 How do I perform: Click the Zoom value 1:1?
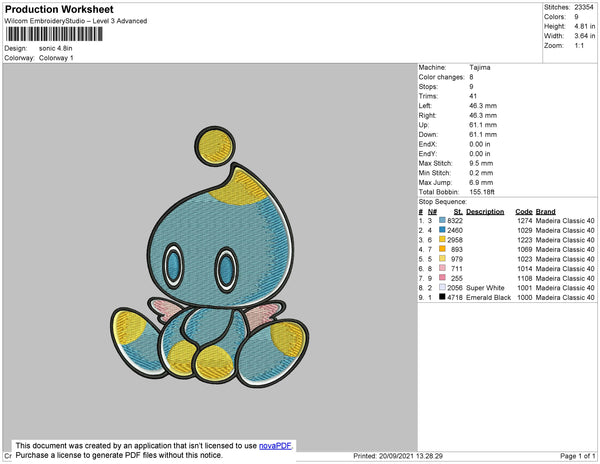(579, 46)
